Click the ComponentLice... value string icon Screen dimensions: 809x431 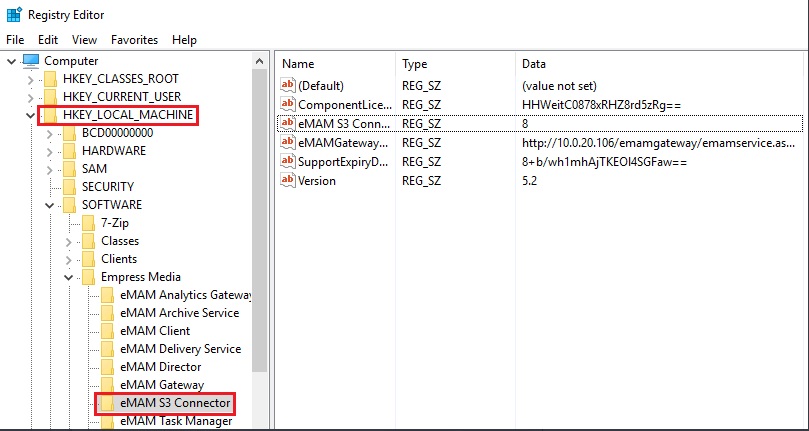pos(287,105)
